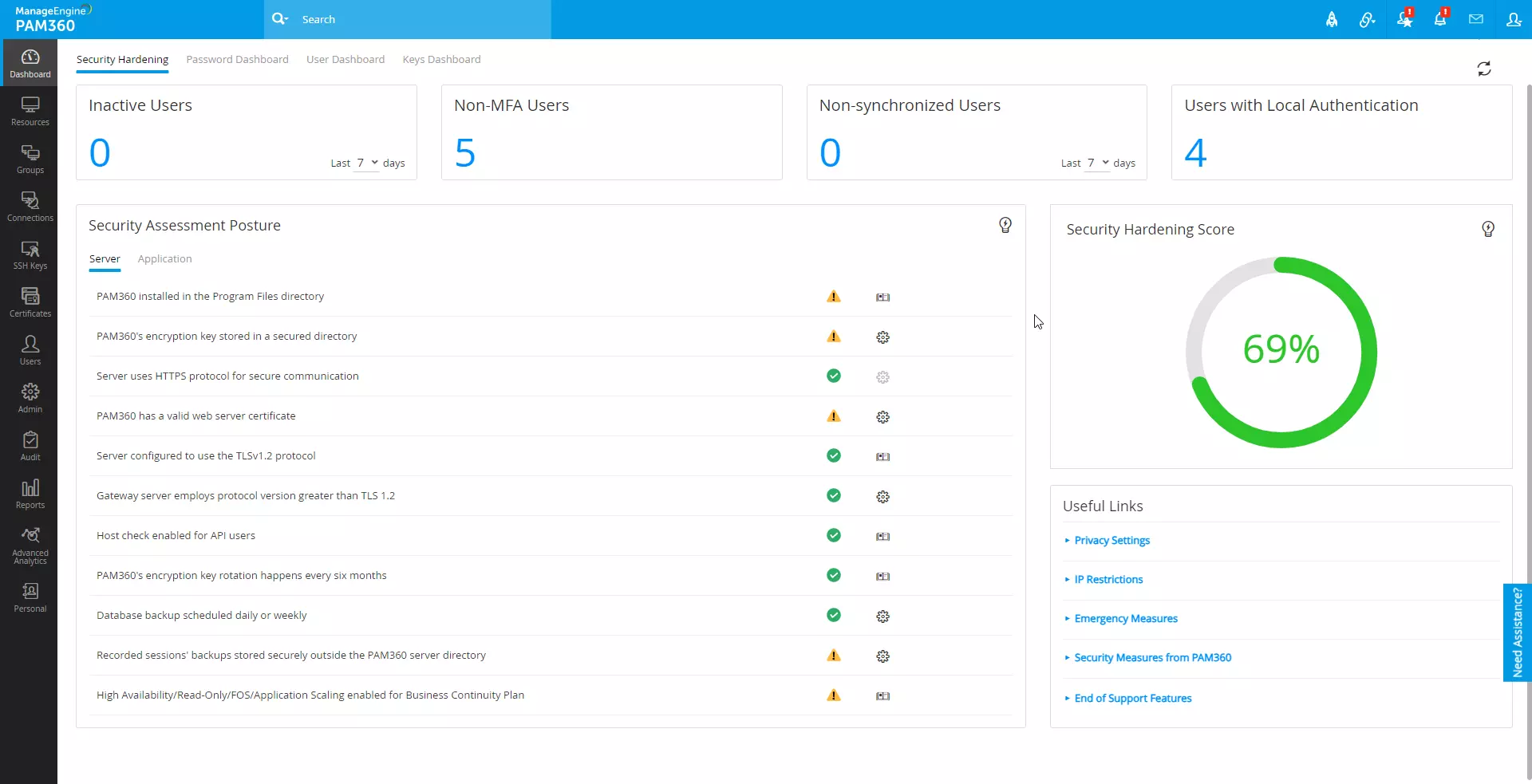Open the Reports section
The height and width of the screenshot is (784, 1532).
(30, 493)
